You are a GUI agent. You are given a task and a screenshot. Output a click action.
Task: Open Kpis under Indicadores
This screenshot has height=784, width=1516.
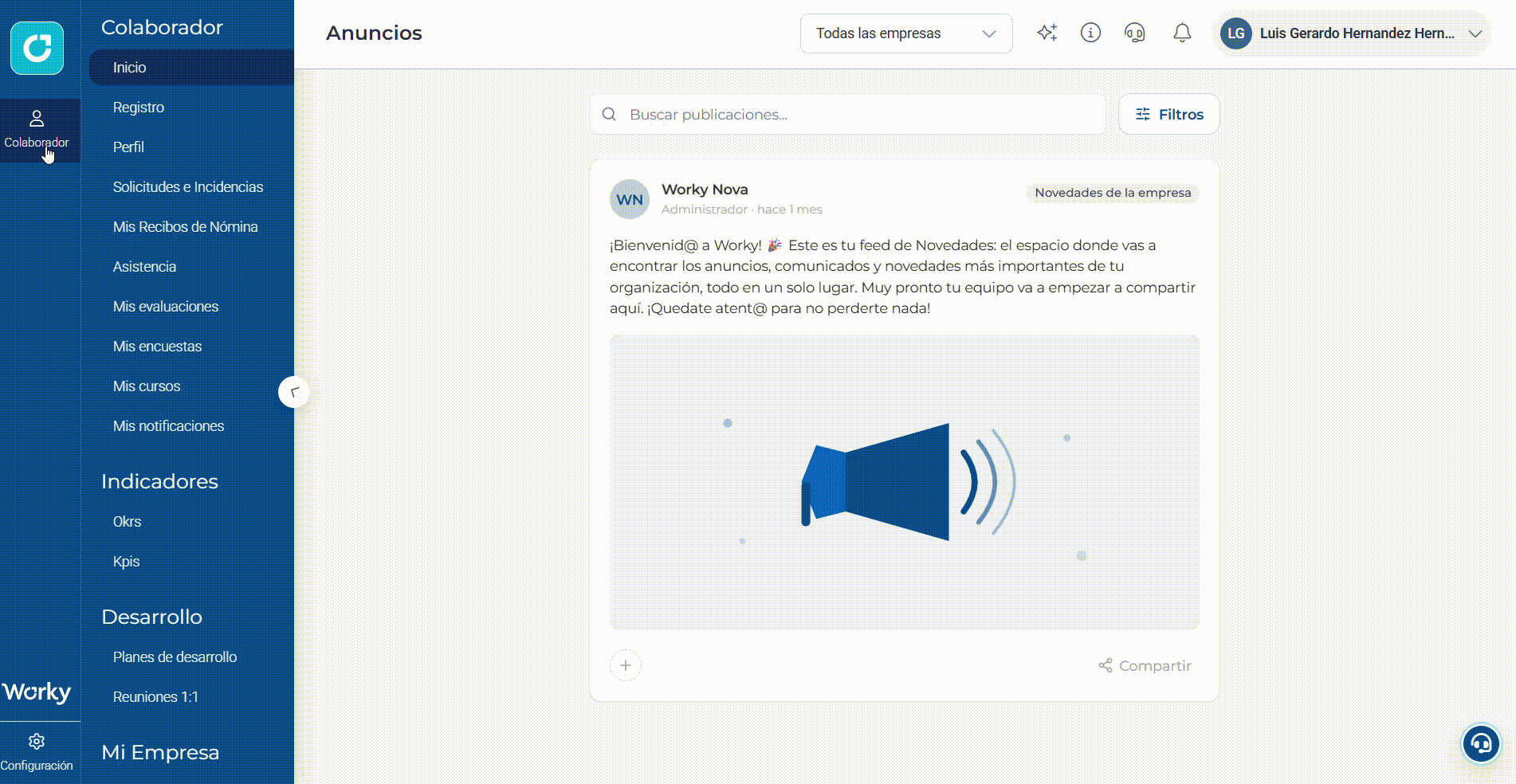tap(126, 561)
